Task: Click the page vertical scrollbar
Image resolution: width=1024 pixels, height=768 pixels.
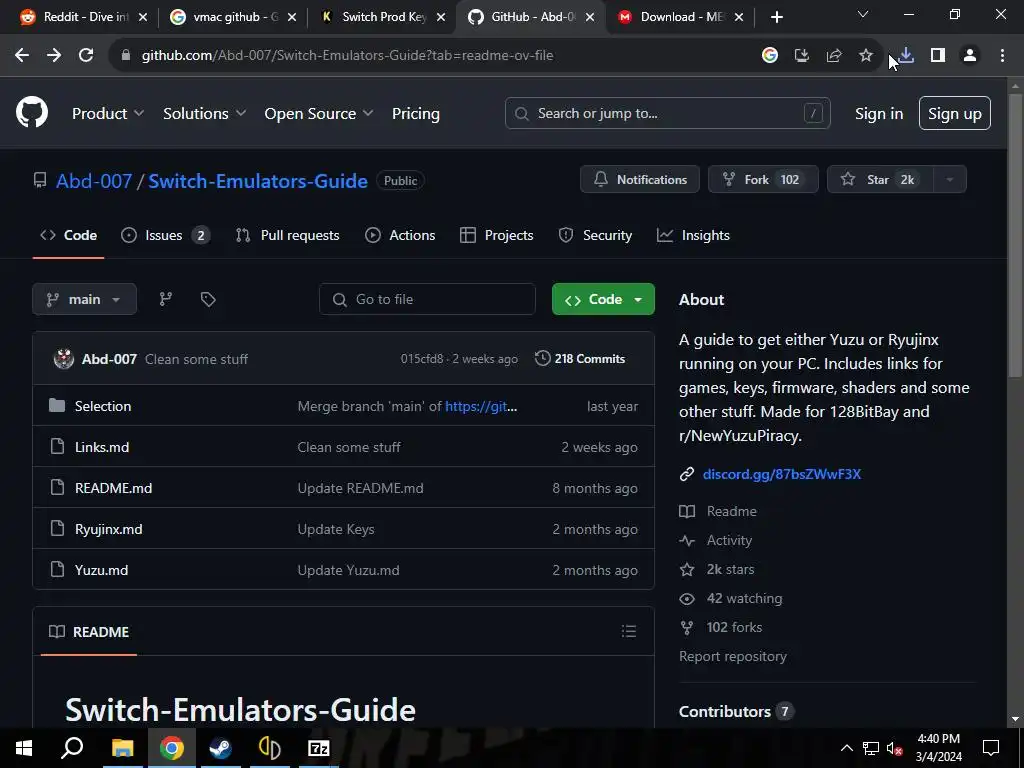Action: [1015, 235]
